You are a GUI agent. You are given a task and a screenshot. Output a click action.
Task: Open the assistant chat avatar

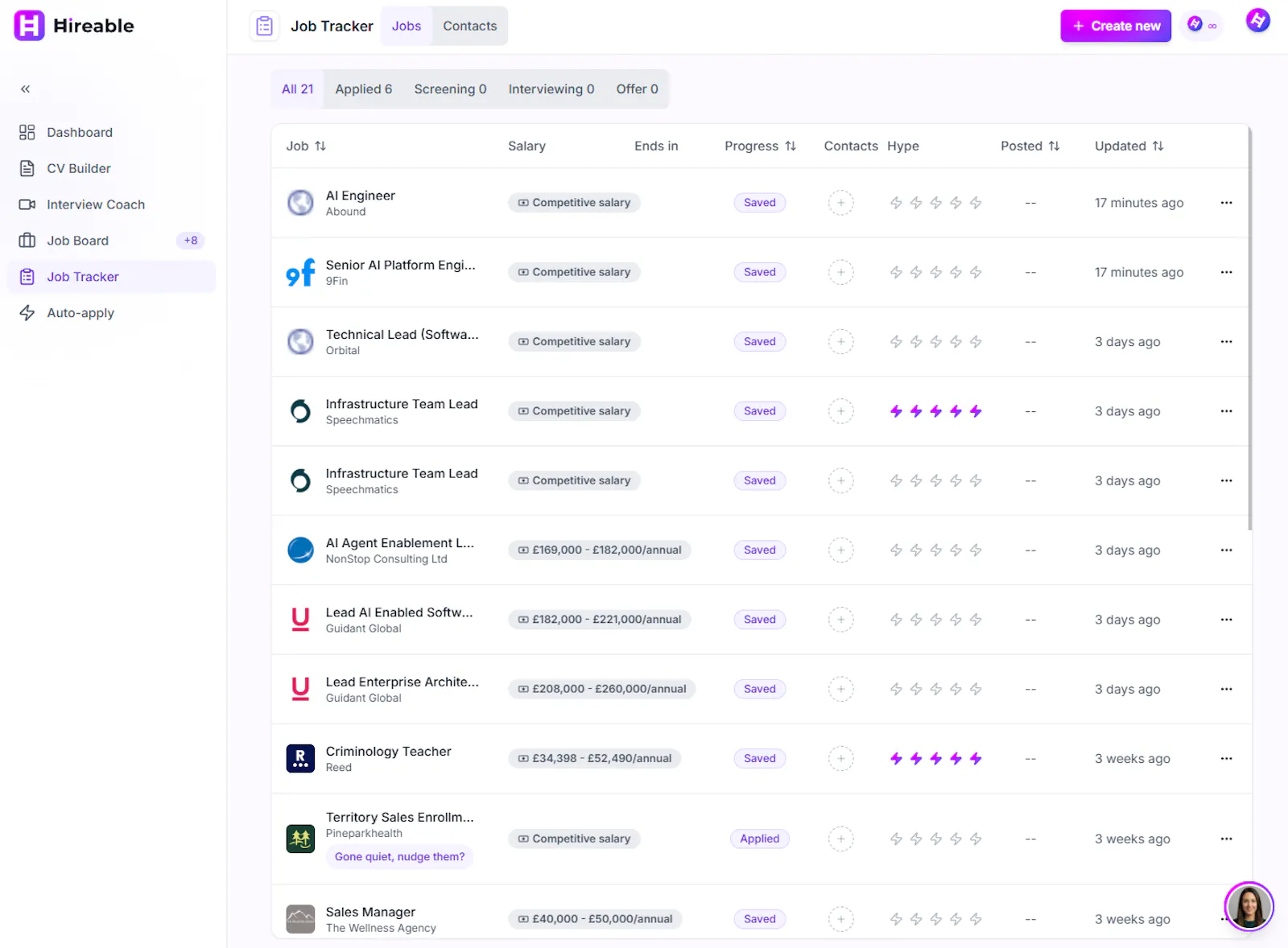click(1249, 906)
